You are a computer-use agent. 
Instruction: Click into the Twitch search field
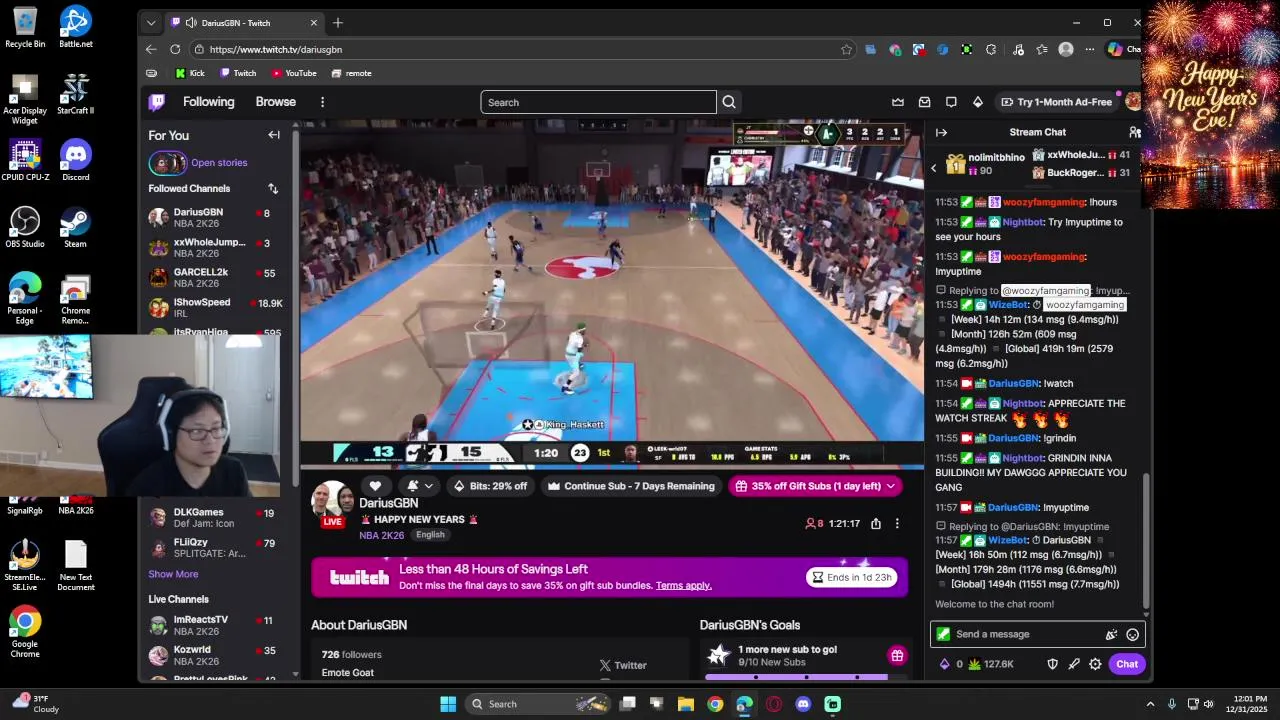coord(598,102)
